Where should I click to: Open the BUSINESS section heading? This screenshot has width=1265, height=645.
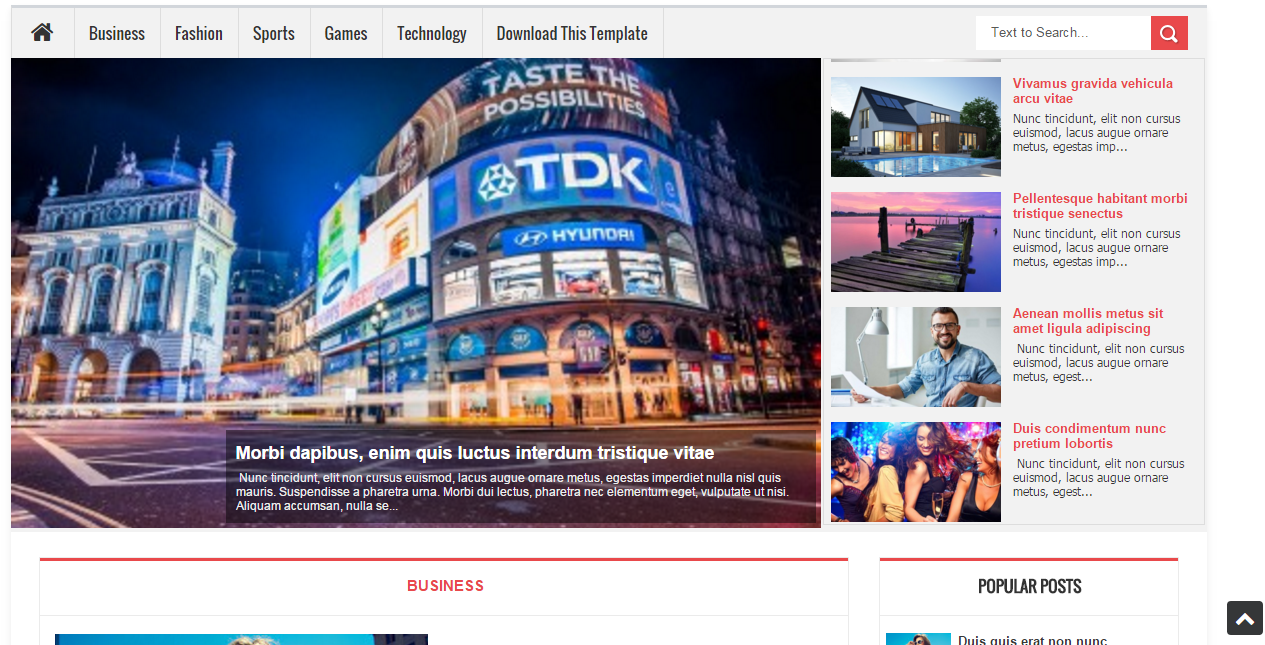(x=445, y=586)
